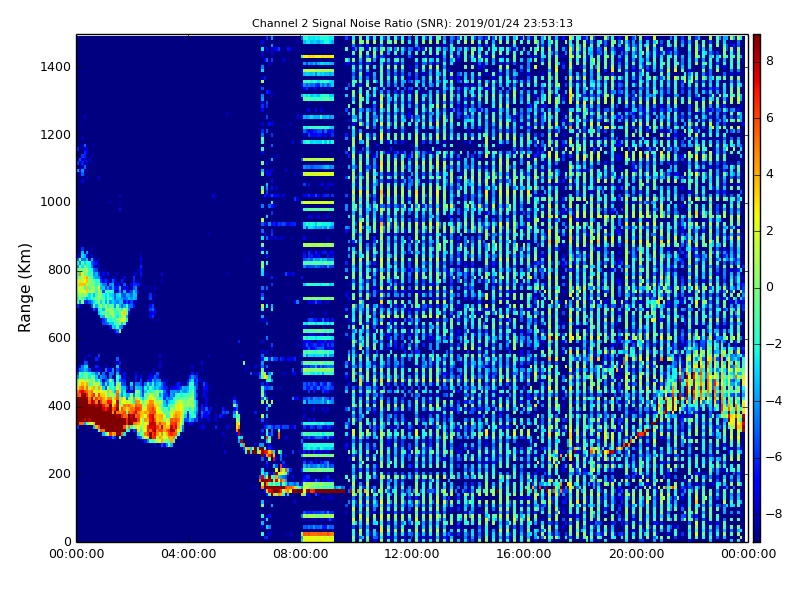Click the 16:00:00 time tick label

coord(524,554)
